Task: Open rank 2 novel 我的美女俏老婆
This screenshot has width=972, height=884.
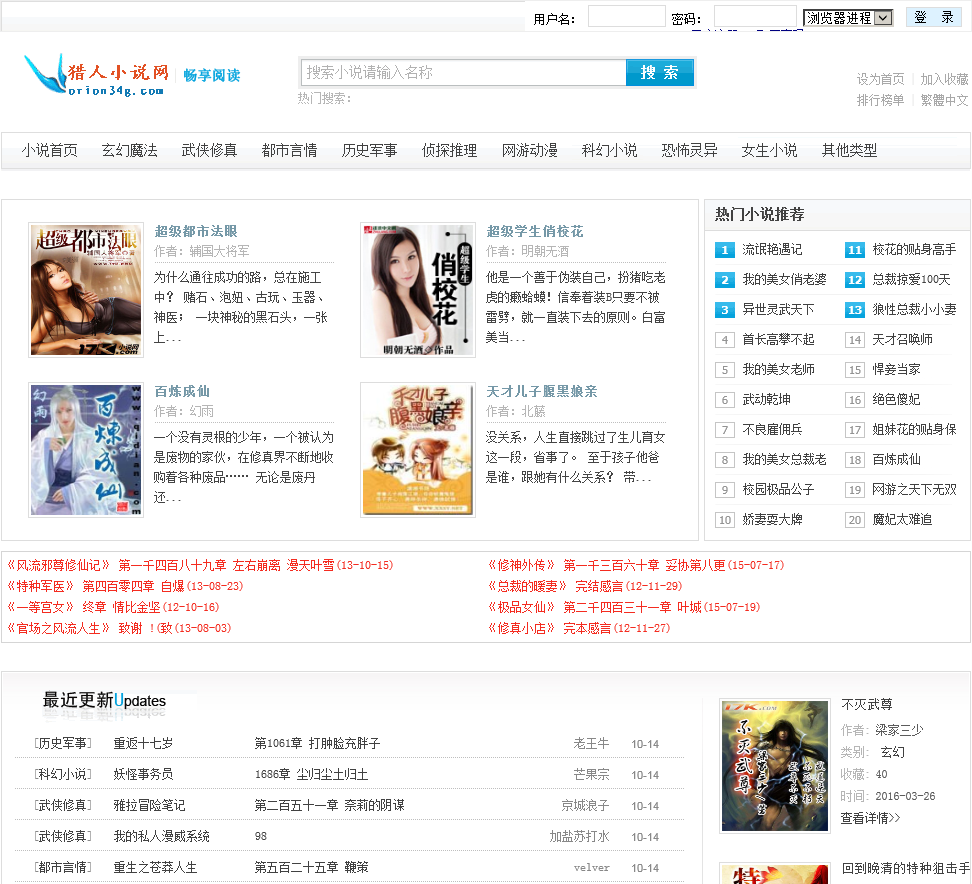Action: click(784, 280)
